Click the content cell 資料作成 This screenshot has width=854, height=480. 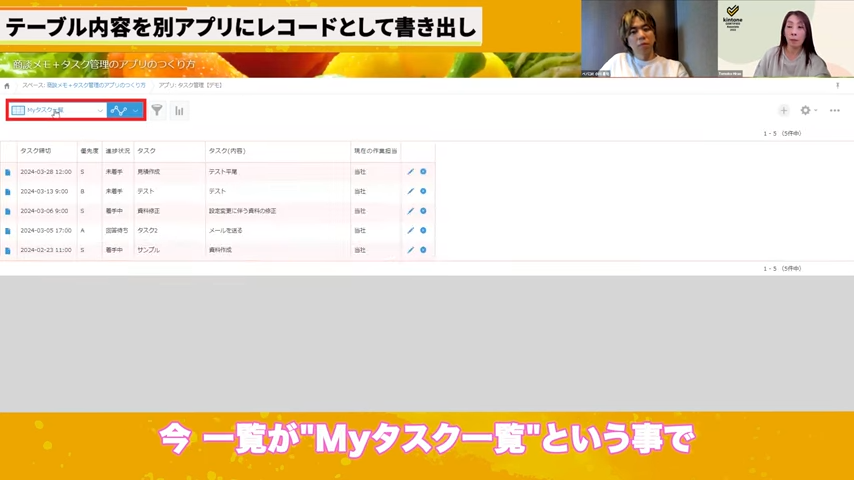point(220,250)
